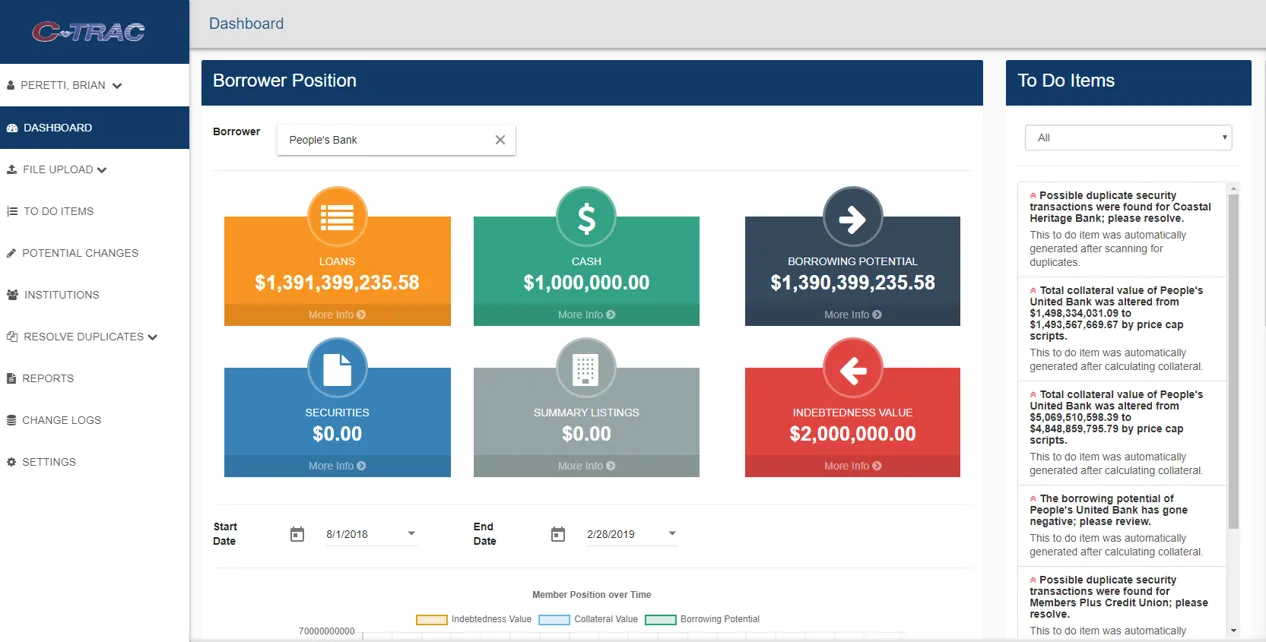The width and height of the screenshot is (1266, 642).
Task: Click the Borrowing Potential value $1,390,399,235.58
Action: [852, 284]
